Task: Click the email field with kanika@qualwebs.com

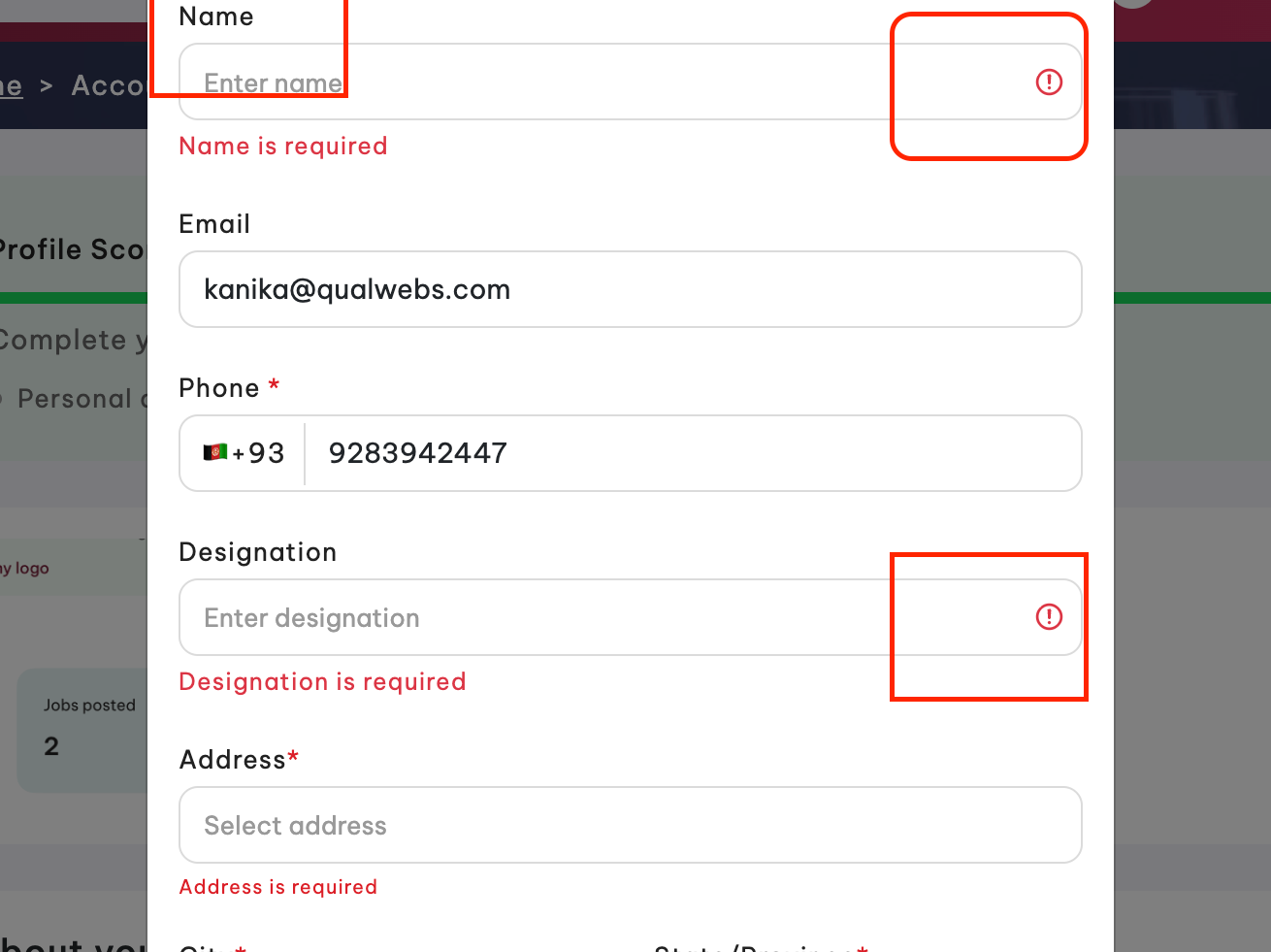Action: [x=630, y=289]
